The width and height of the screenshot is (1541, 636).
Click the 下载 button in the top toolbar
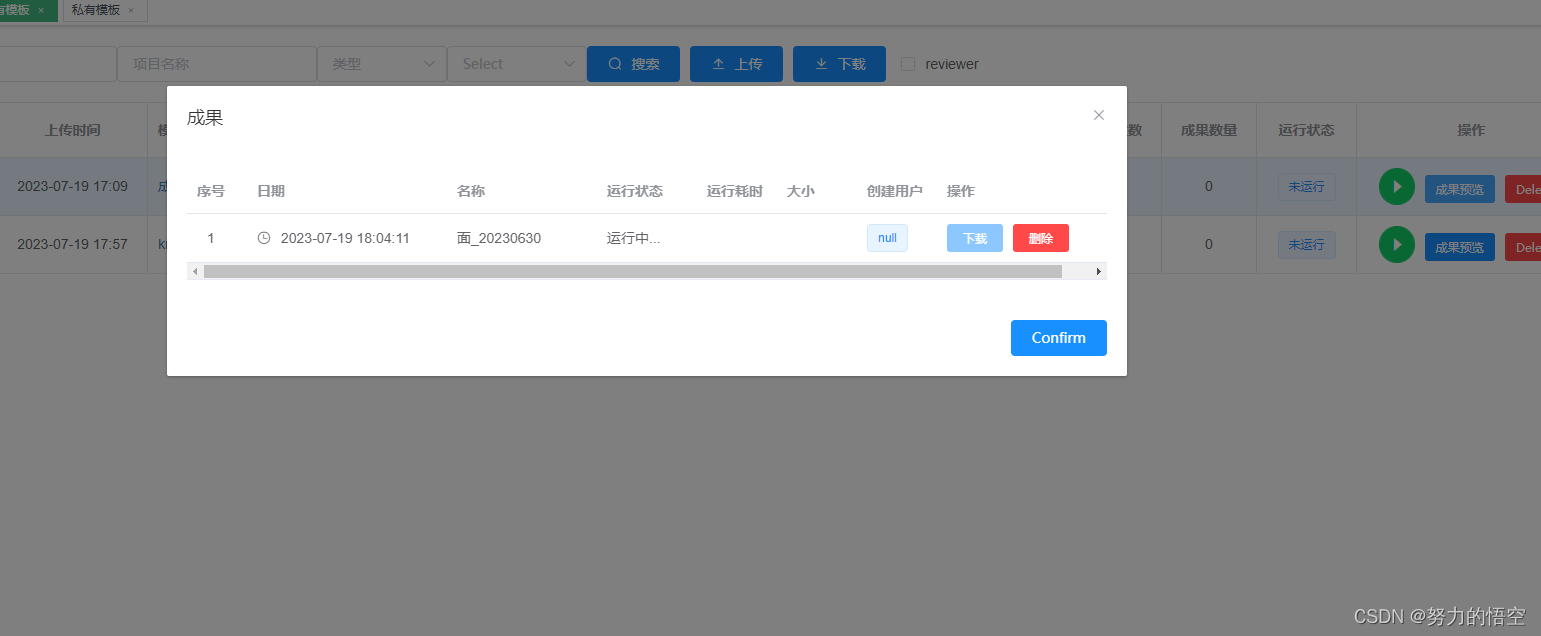pyautogui.click(x=839, y=64)
